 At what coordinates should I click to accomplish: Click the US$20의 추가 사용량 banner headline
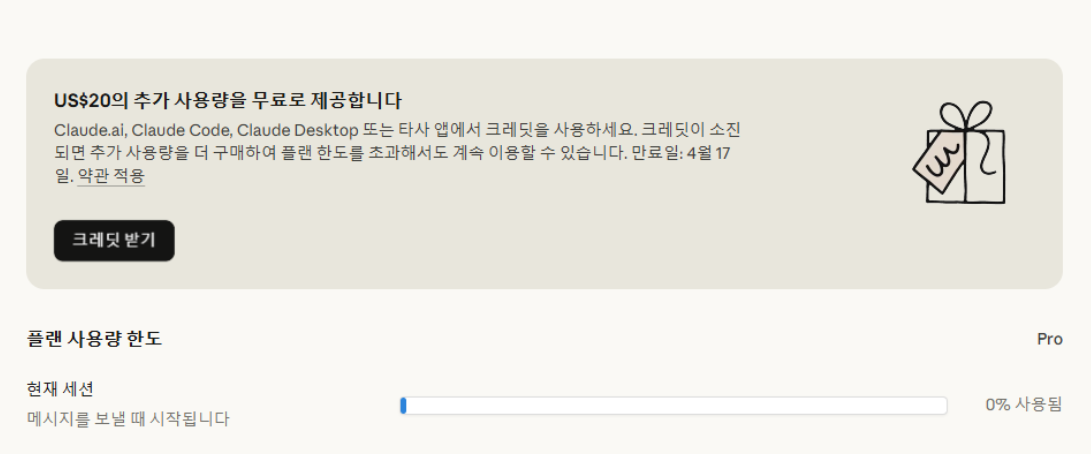pyautogui.click(x=228, y=101)
